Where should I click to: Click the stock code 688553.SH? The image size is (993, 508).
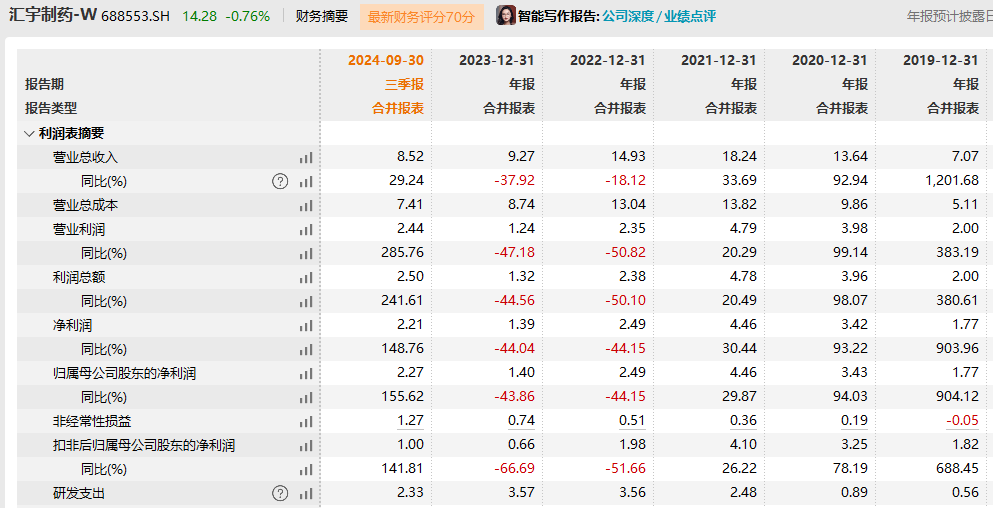[x=135, y=16]
